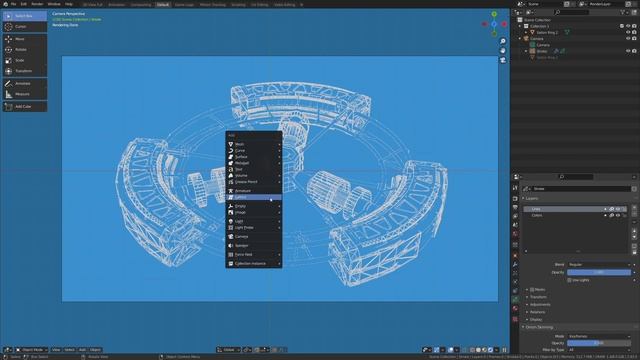Image resolution: width=640 pixels, height=360 pixels.
Task: Click the viewport zoom magnifier icon
Action: (x=503, y=41)
